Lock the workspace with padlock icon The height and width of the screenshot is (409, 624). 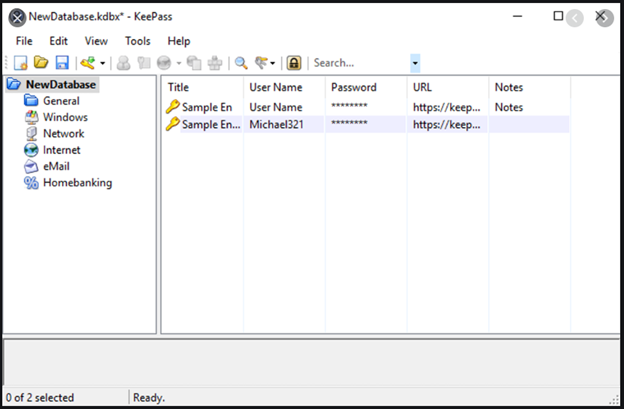click(x=294, y=63)
